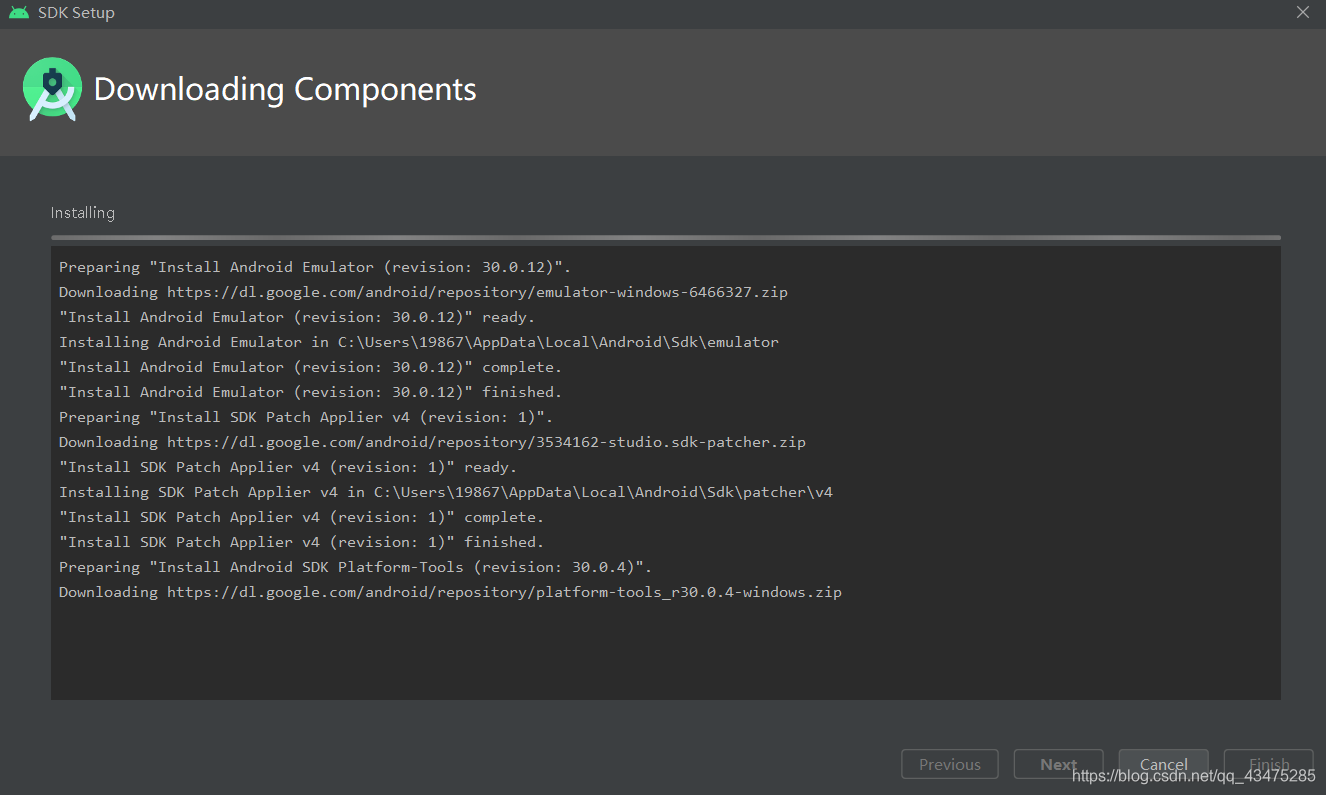The width and height of the screenshot is (1326, 795).
Task: Click line 'Install SDK Patch Applier v4 (revision: 1)" complete.'
Action: pyautogui.click(x=302, y=517)
